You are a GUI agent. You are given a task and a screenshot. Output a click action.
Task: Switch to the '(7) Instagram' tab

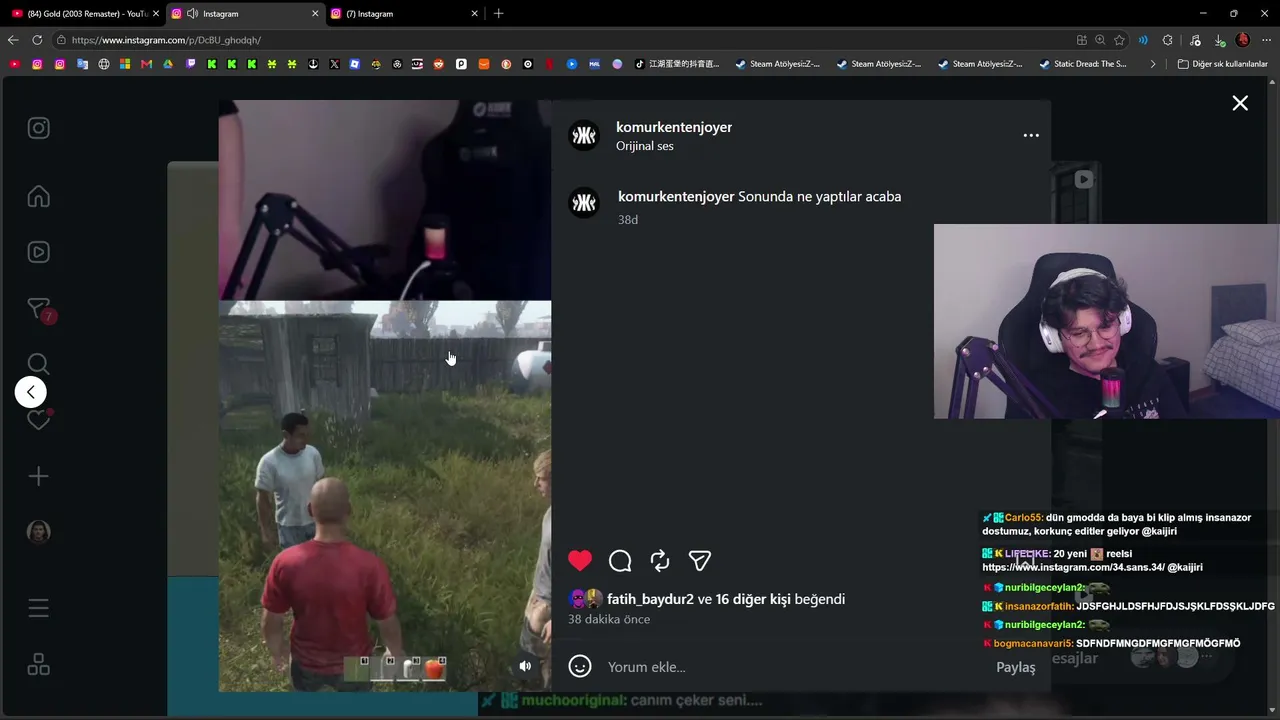[x=404, y=14]
